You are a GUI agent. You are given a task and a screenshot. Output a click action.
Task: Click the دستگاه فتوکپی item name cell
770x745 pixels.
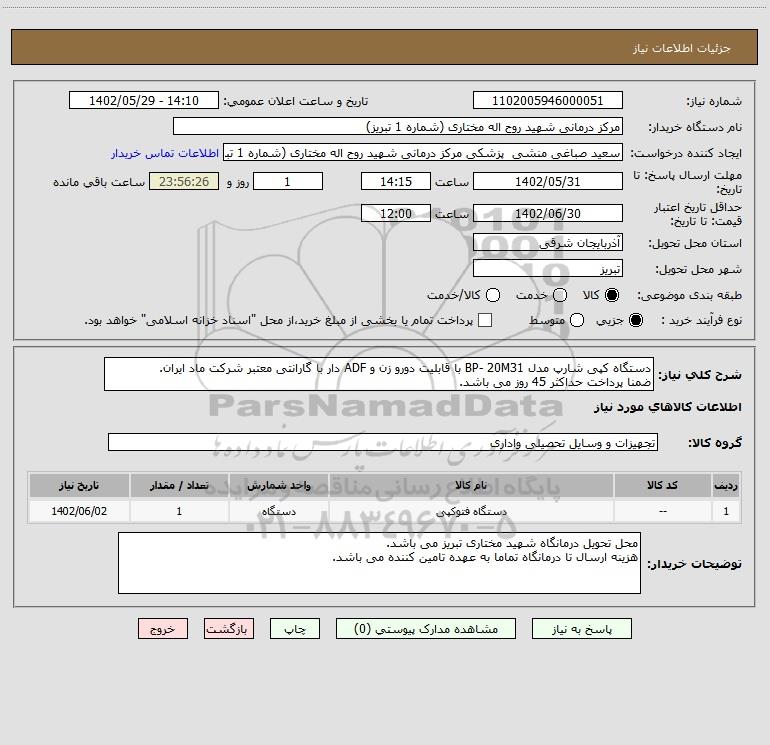click(x=471, y=511)
